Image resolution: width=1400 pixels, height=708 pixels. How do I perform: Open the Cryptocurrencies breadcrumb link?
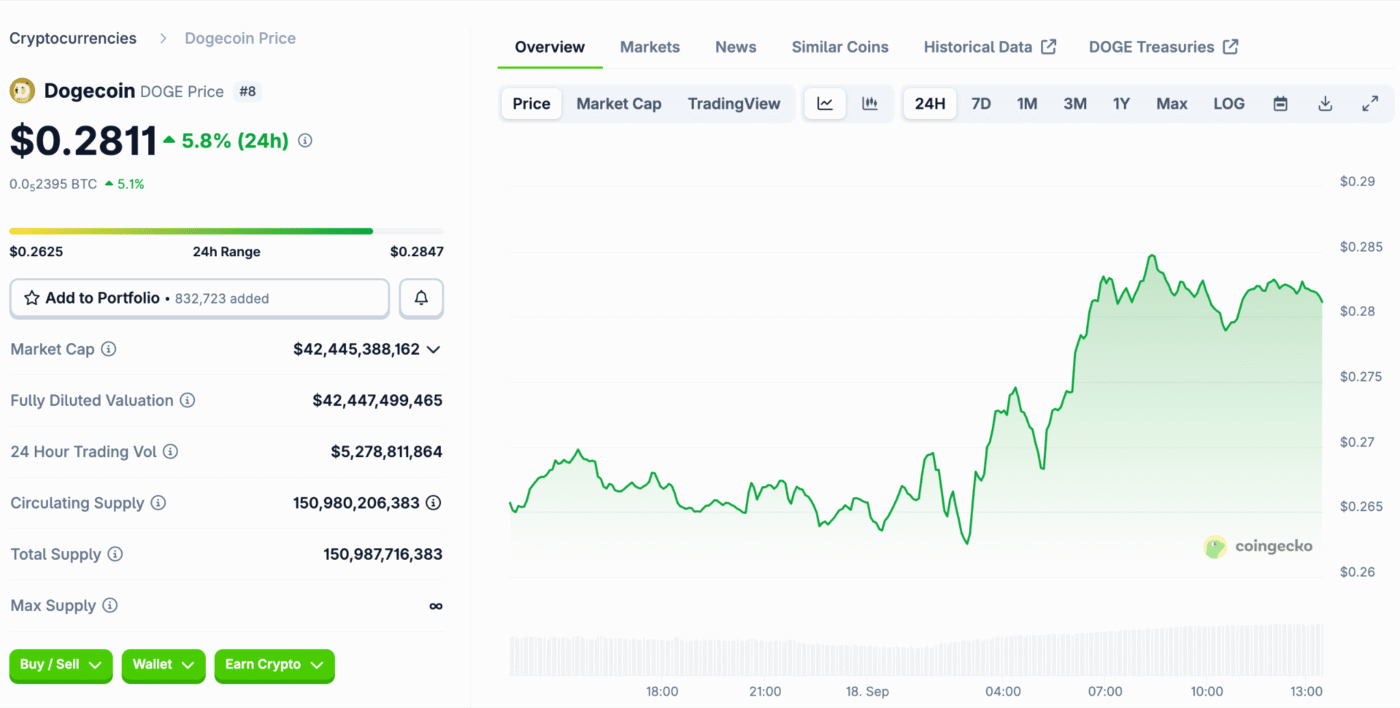[73, 38]
